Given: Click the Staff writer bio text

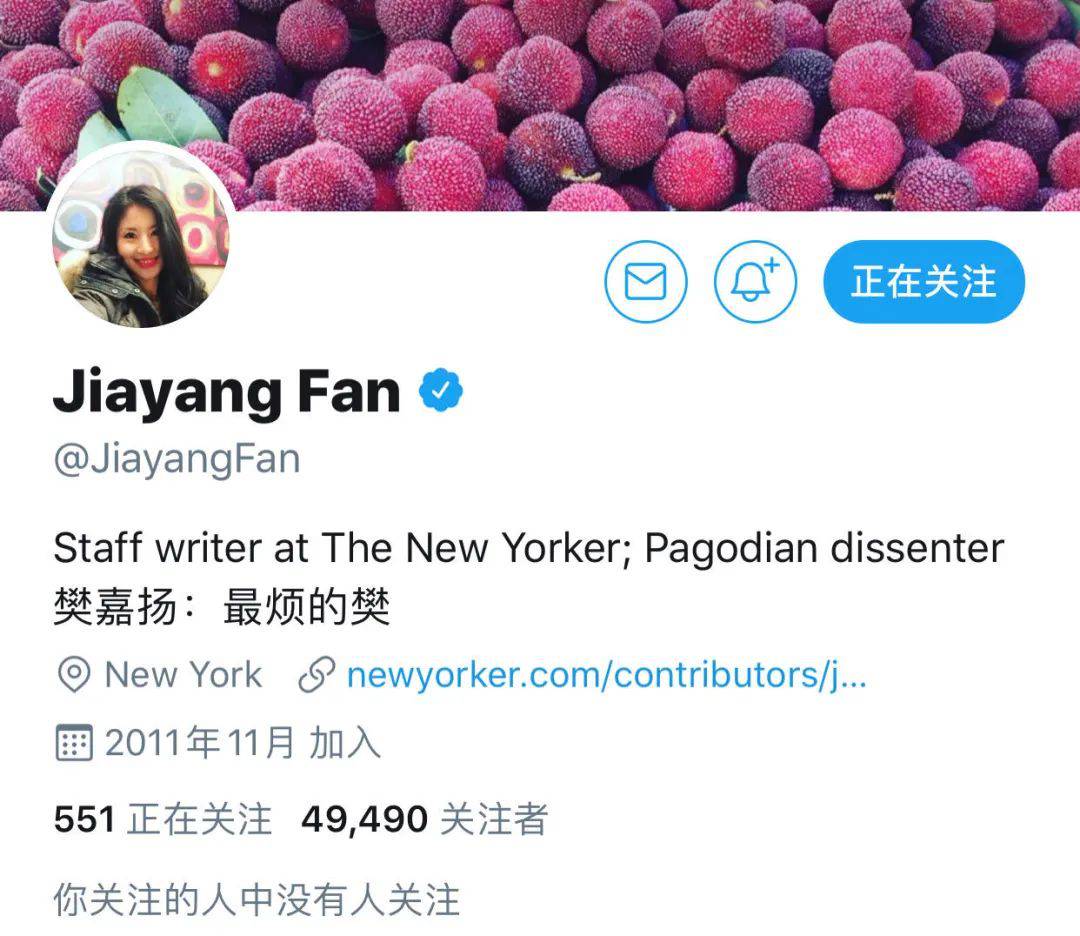Looking at the screenshot, I should tap(528, 548).
